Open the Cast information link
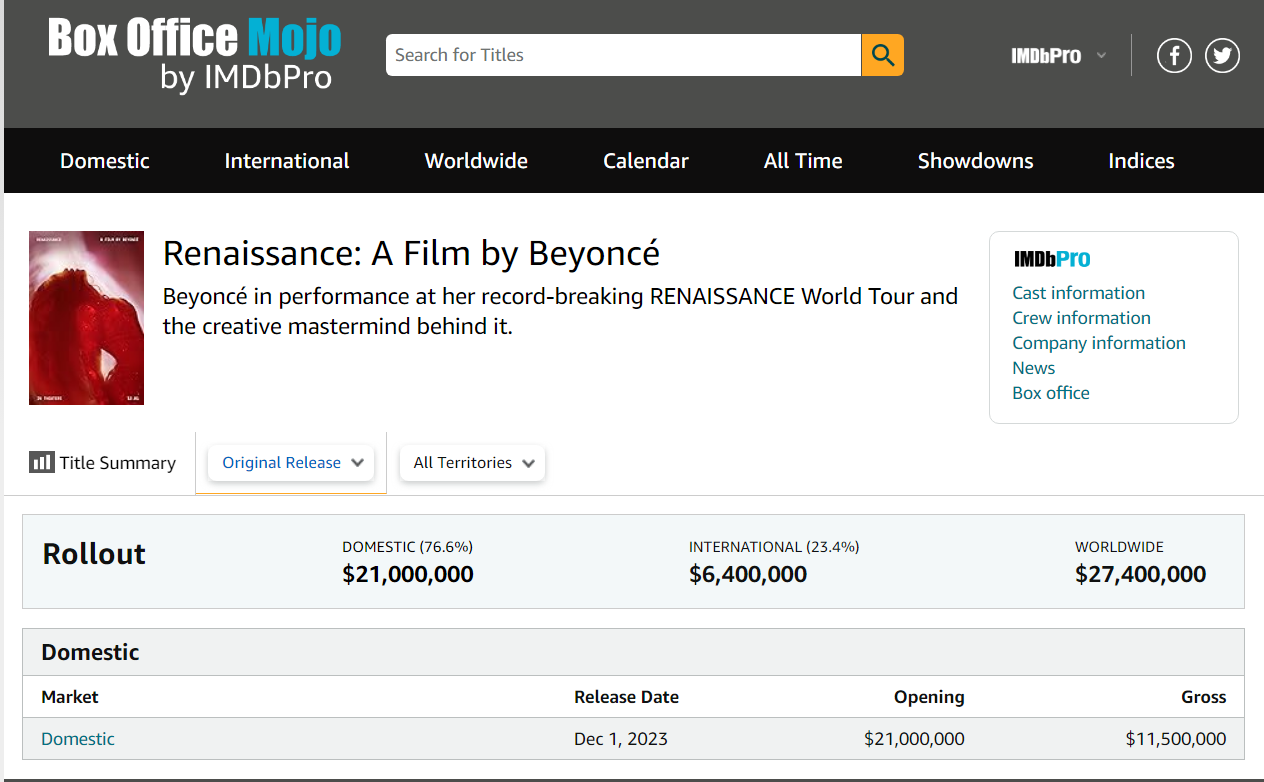 point(1078,293)
